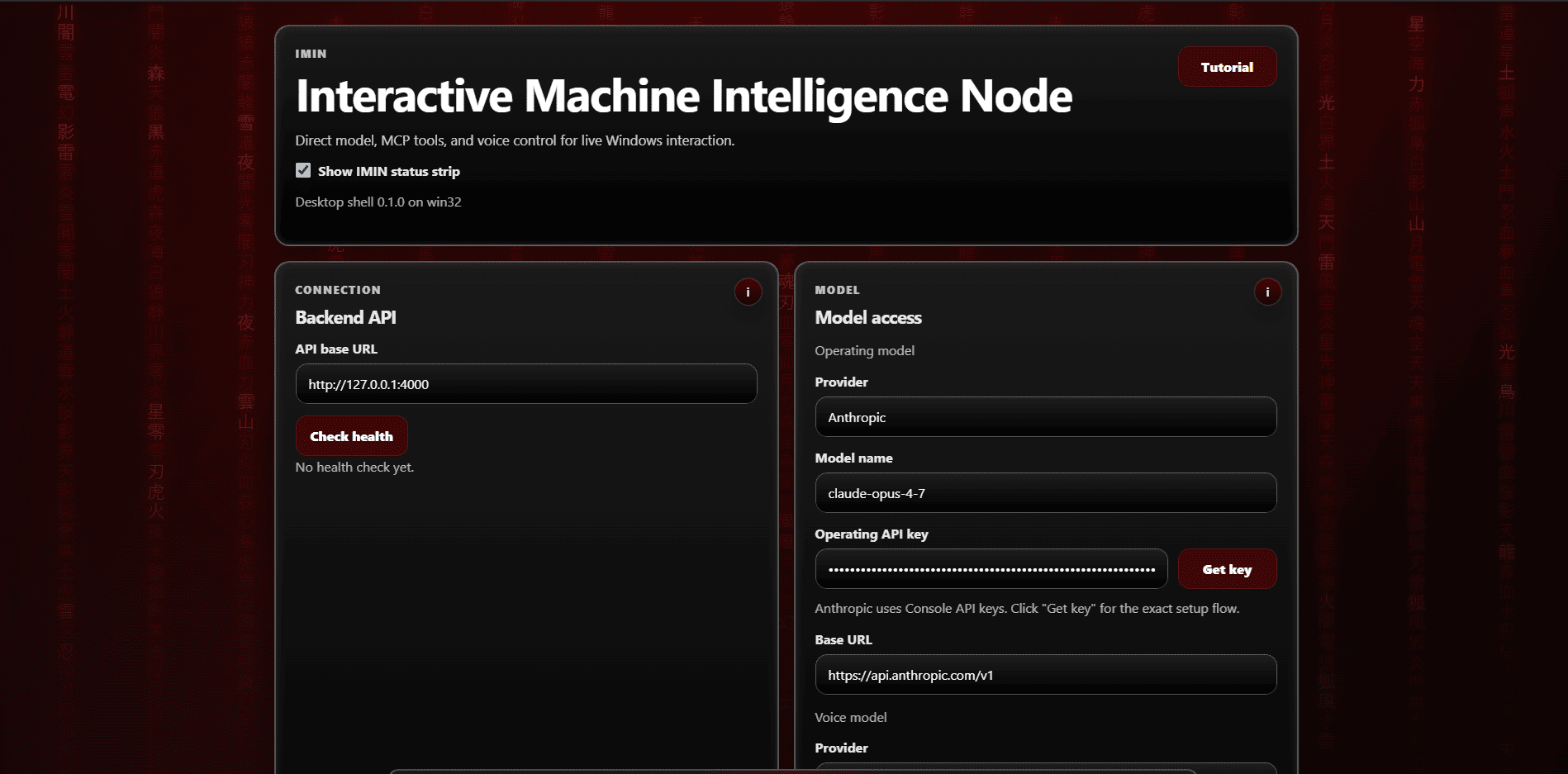Image resolution: width=1568 pixels, height=774 pixels.
Task: Click the IMIN label above the title
Action: [311, 54]
